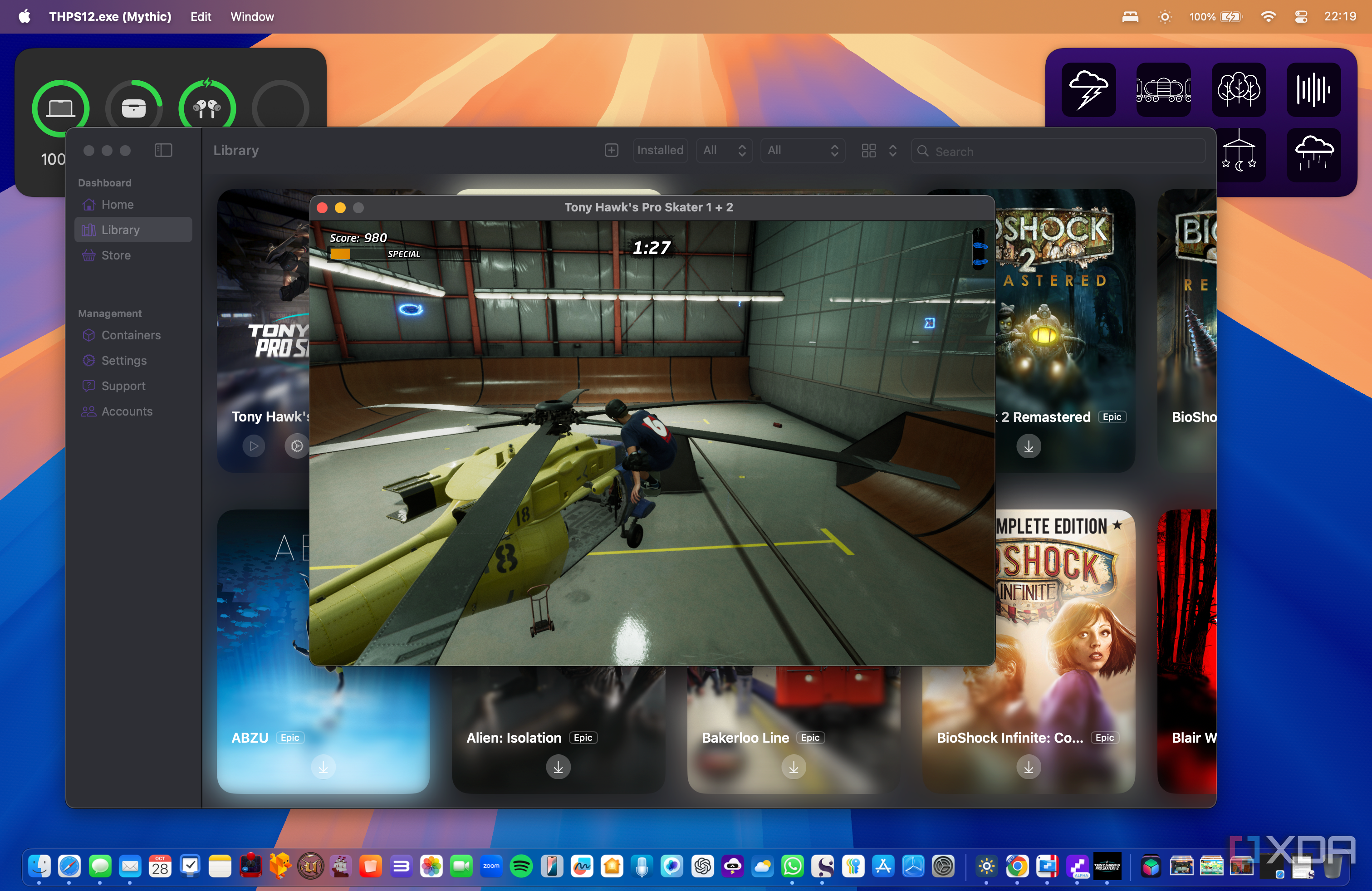Click the Tony Hawk's Pro Skater window title
This screenshot has height=891, width=1372.
tap(648, 207)
